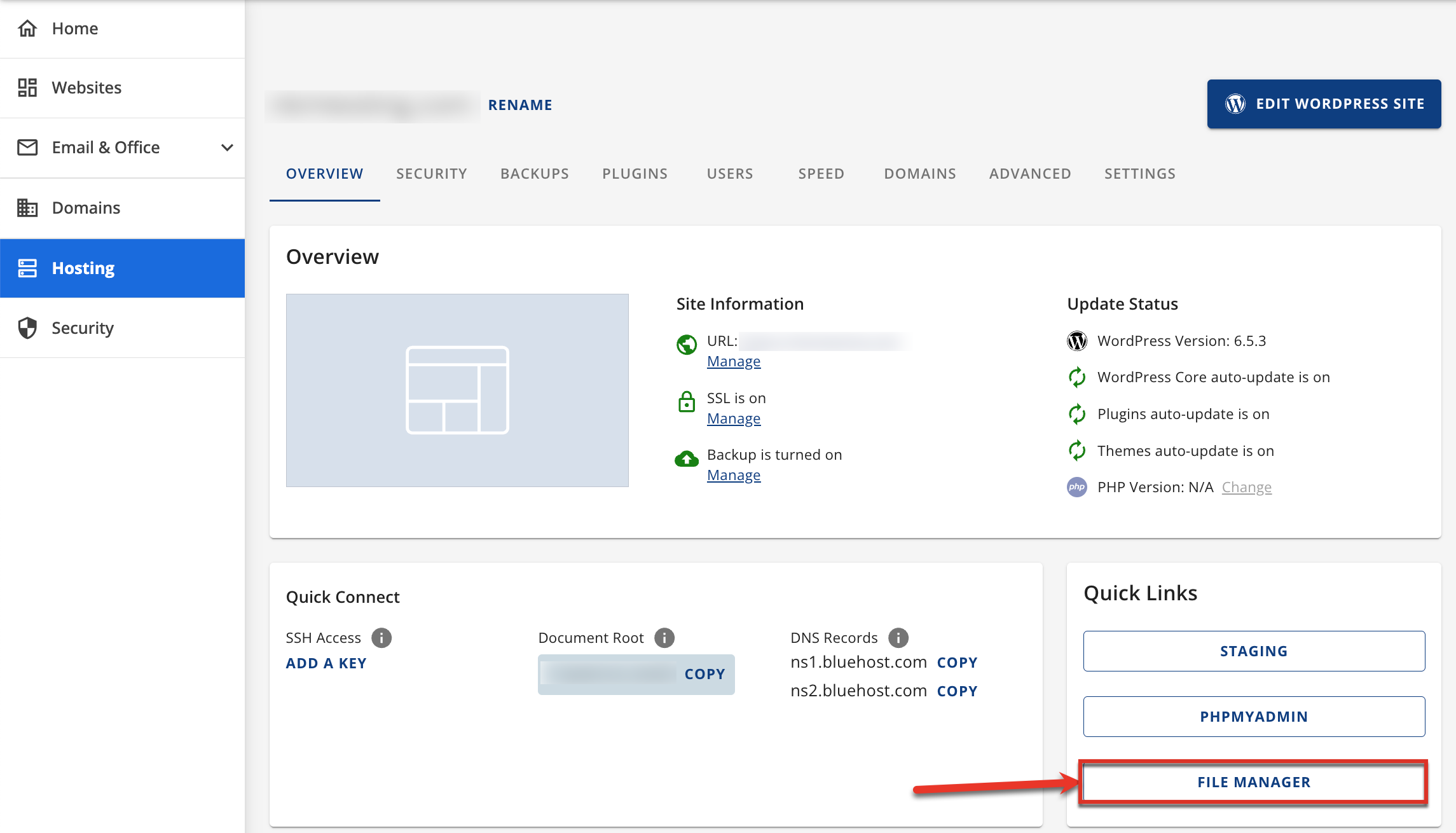Select the Domains sidebar icon
Screen dimensions: 1456x833
click(27, 207)
